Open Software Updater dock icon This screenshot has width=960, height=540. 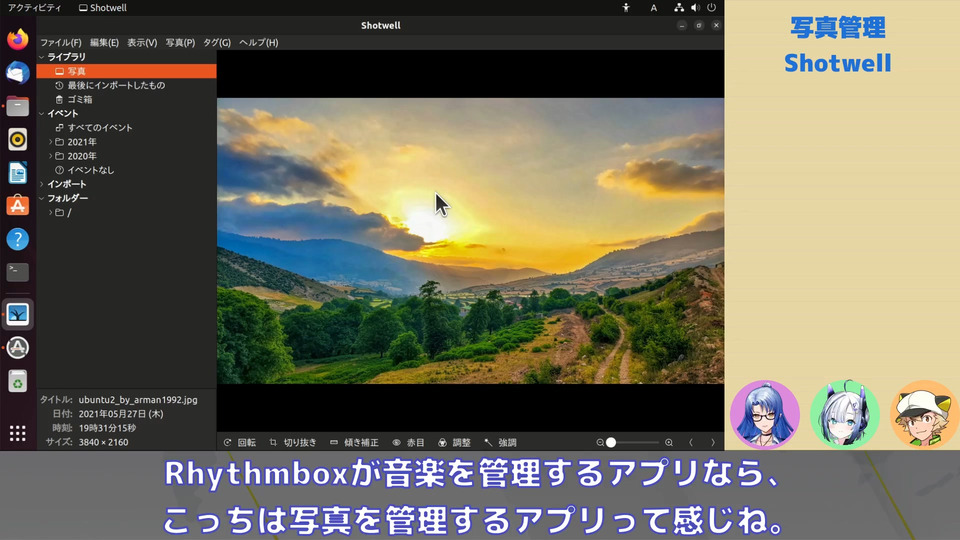click(18, 347)
